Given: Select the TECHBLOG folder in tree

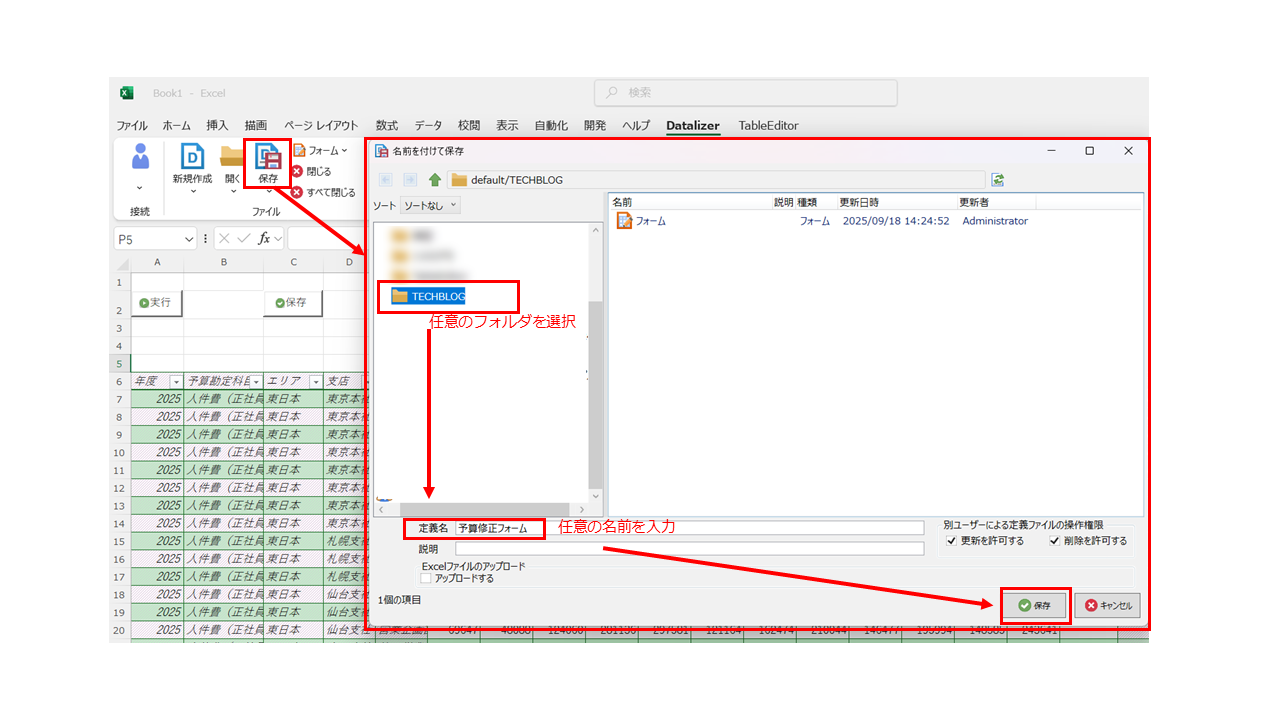Looking at the screenshot, I should click(x=437, y=296).
